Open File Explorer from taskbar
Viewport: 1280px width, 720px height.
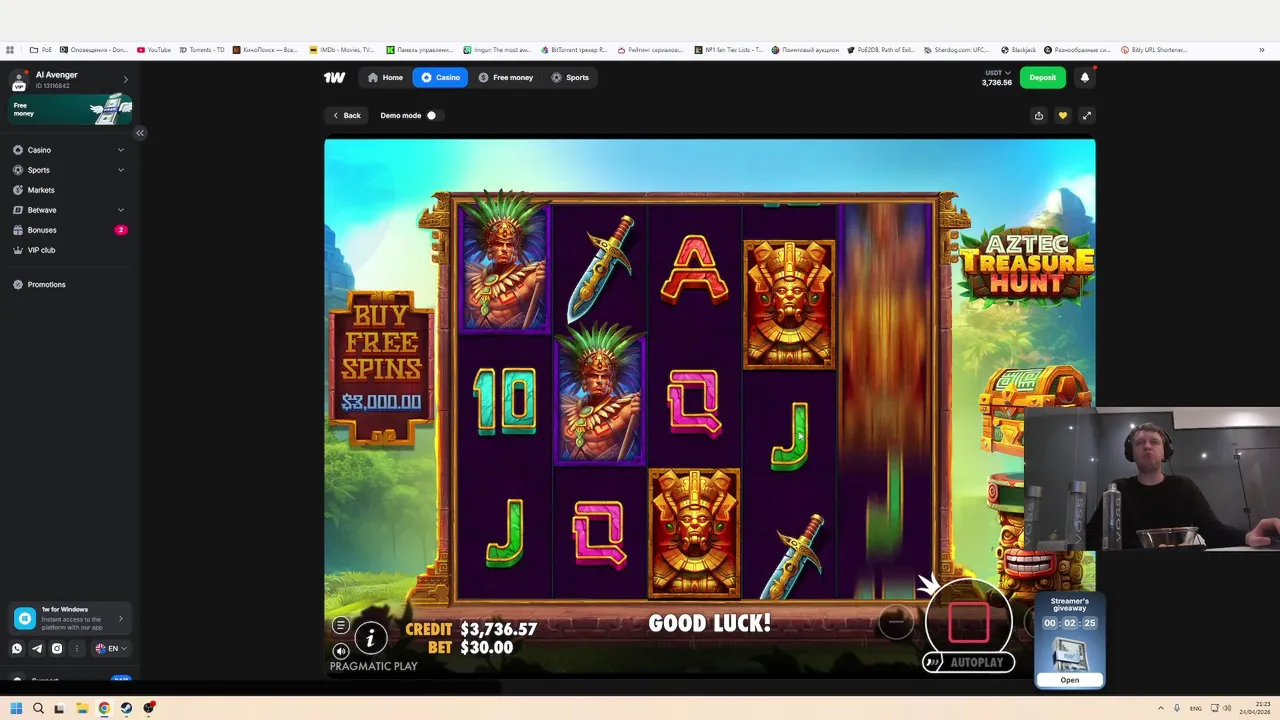point(82,708)
